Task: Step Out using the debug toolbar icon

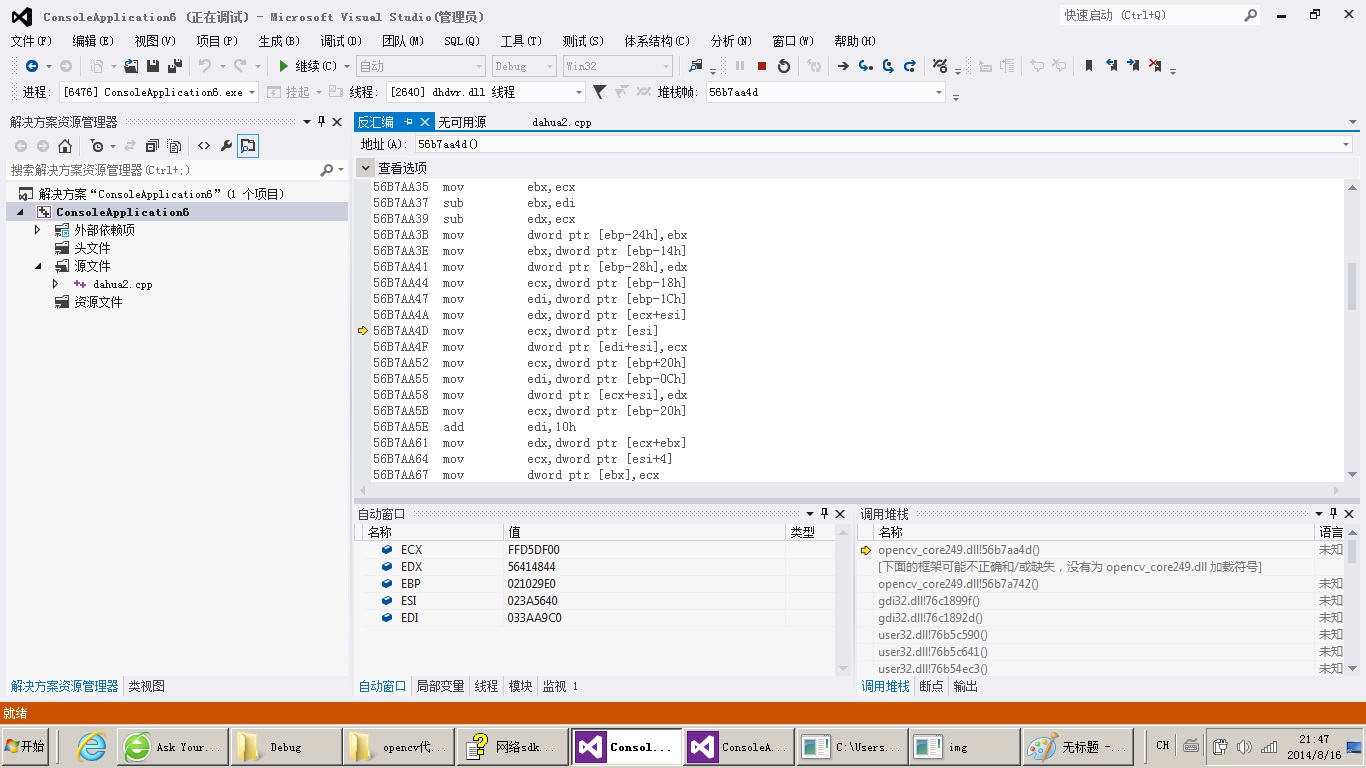Action: click(909, 66)
